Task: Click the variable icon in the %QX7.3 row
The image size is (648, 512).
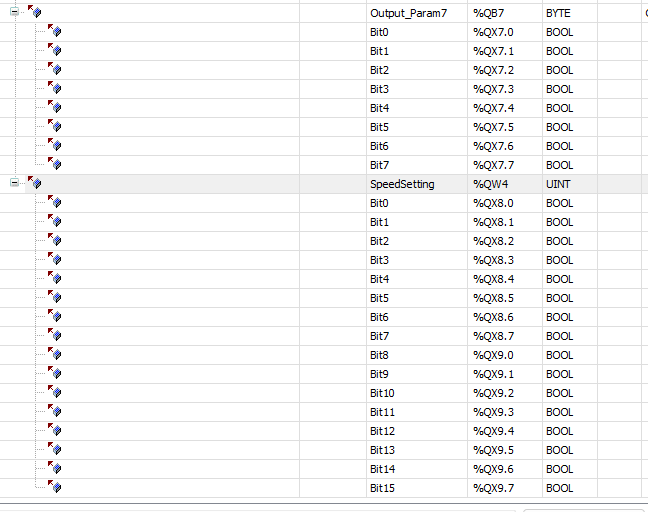Action: coord(56,89)
